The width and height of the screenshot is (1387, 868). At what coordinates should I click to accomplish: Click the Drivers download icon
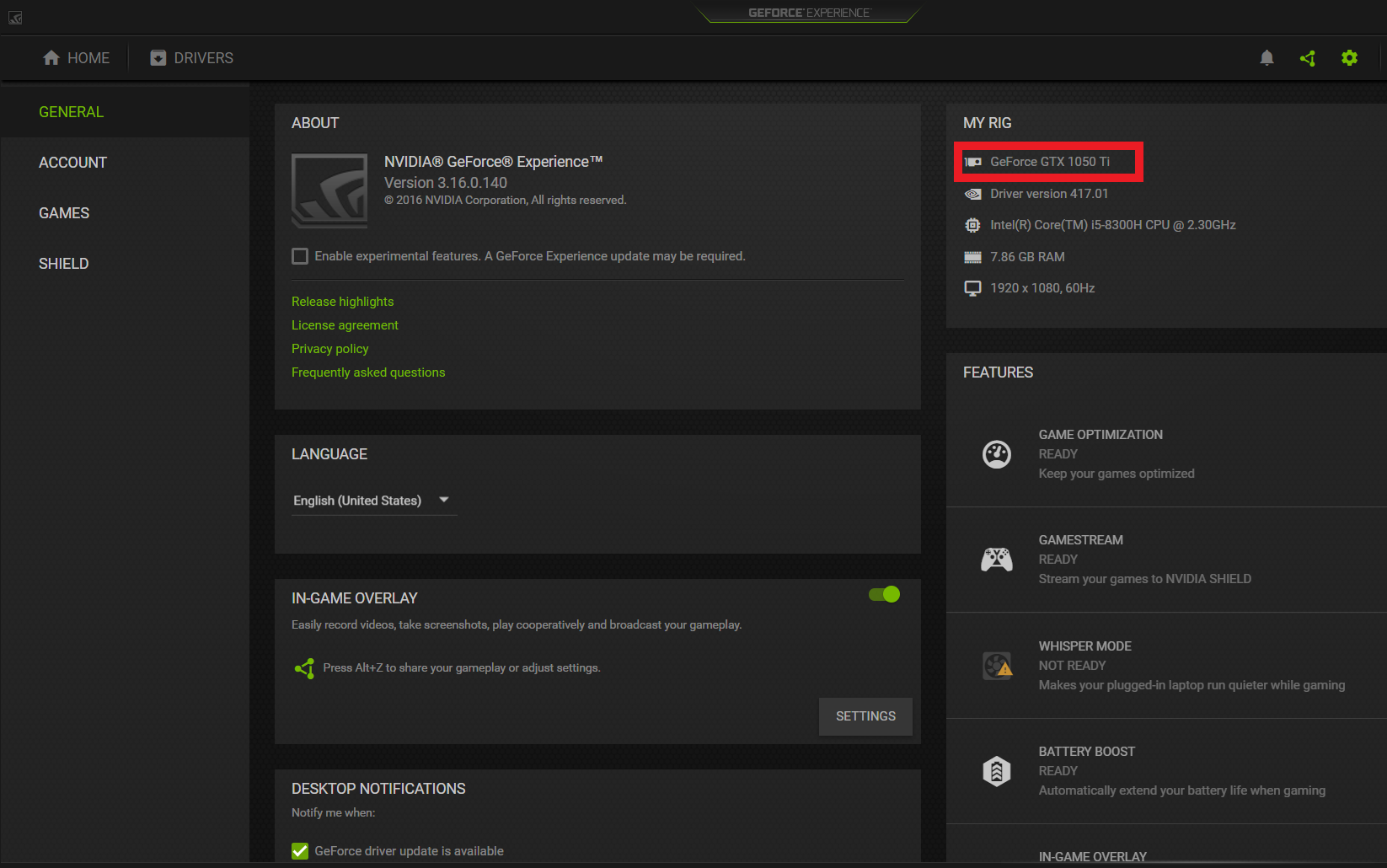click(158, 57)
